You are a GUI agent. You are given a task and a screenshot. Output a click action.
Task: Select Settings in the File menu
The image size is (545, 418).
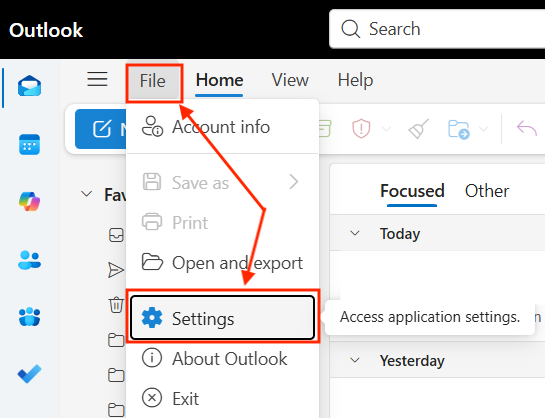[222, 318]
